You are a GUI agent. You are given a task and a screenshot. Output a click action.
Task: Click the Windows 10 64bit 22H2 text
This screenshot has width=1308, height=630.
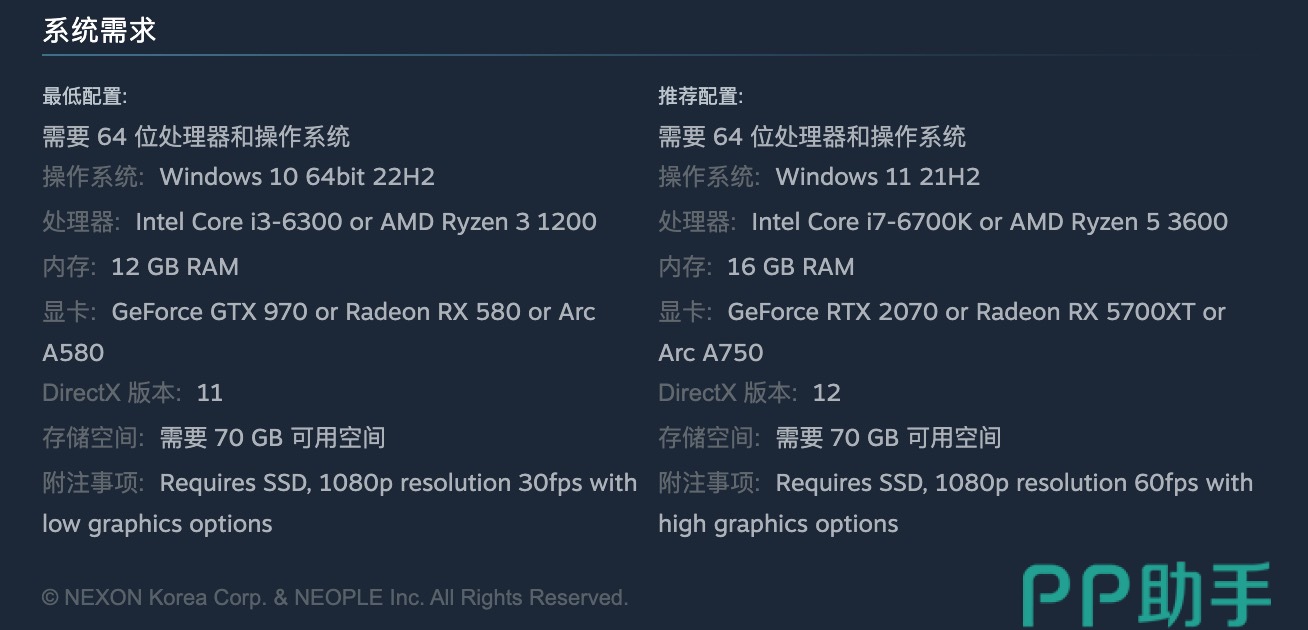coord(297,177)
